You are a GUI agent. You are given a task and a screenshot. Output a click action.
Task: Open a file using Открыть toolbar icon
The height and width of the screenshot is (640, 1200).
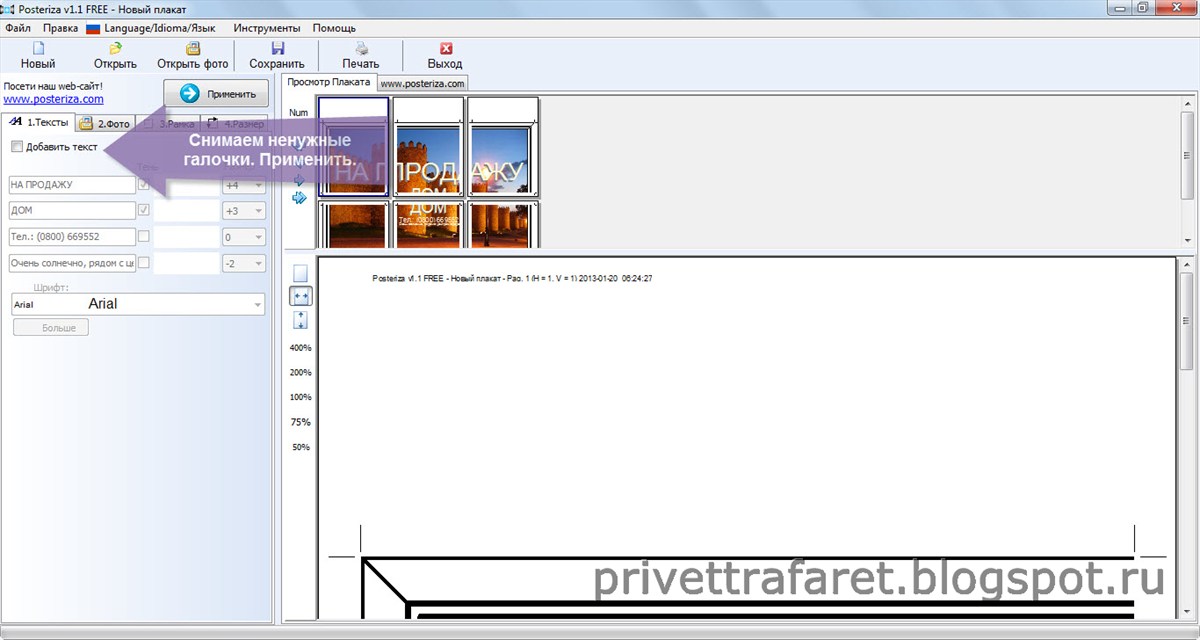coord(116,55)
